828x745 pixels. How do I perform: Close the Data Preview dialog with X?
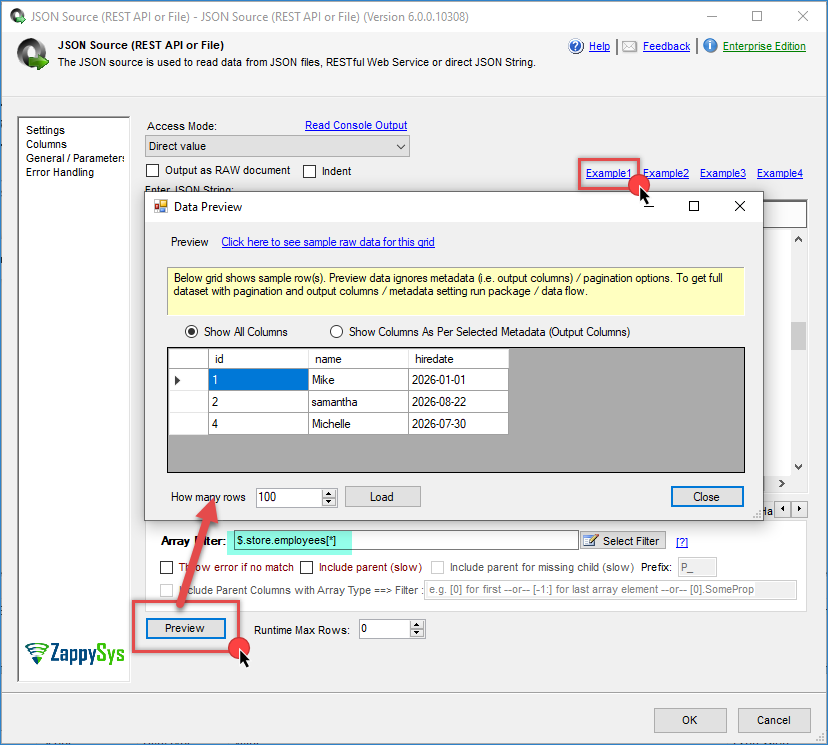740,206
